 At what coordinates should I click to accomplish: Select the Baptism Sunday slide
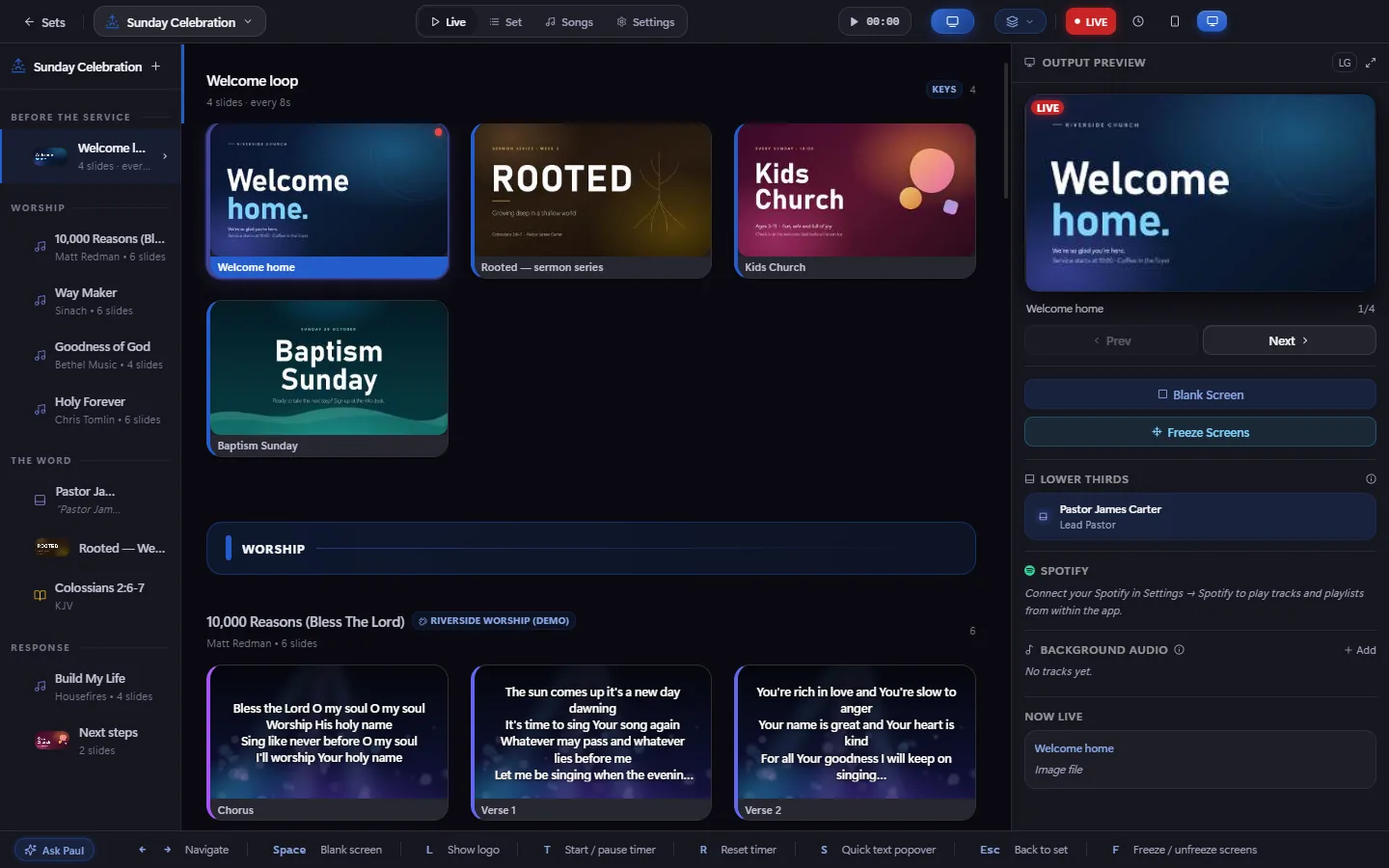tap(327, 378)
